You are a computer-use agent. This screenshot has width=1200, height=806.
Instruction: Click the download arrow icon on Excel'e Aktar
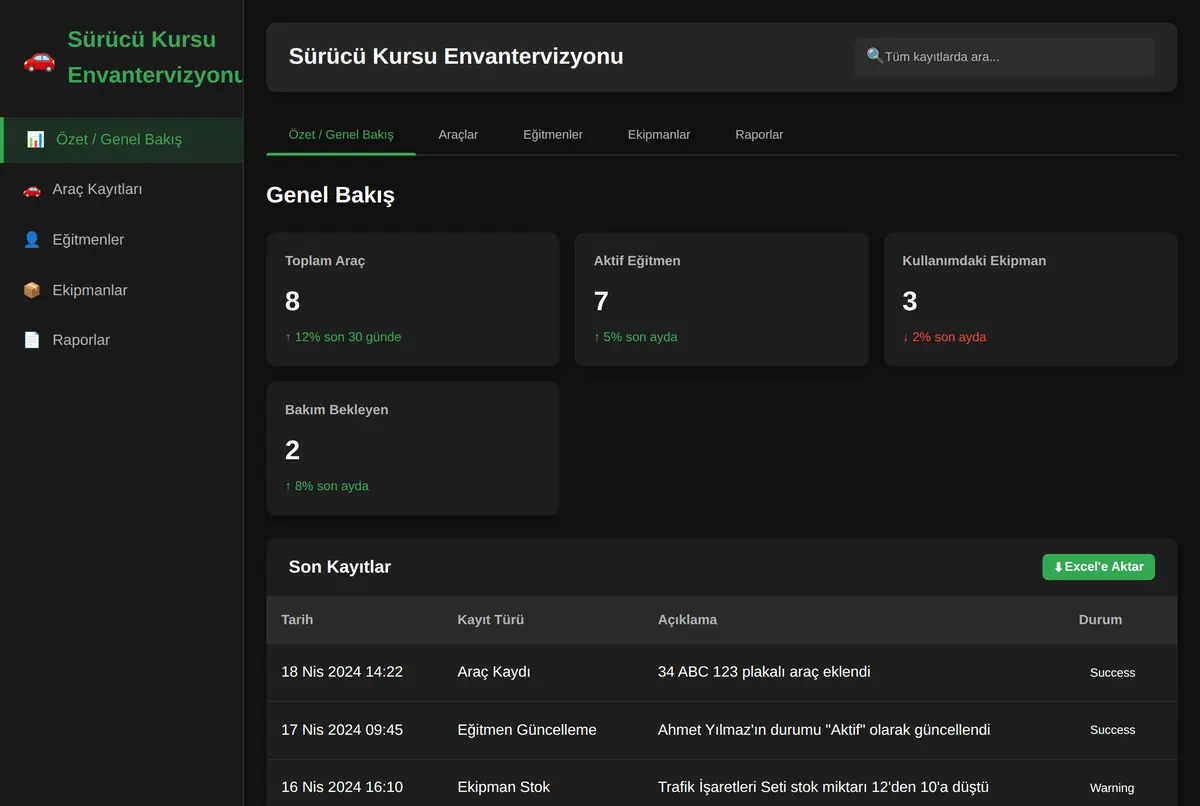(x=1058, y=567)
